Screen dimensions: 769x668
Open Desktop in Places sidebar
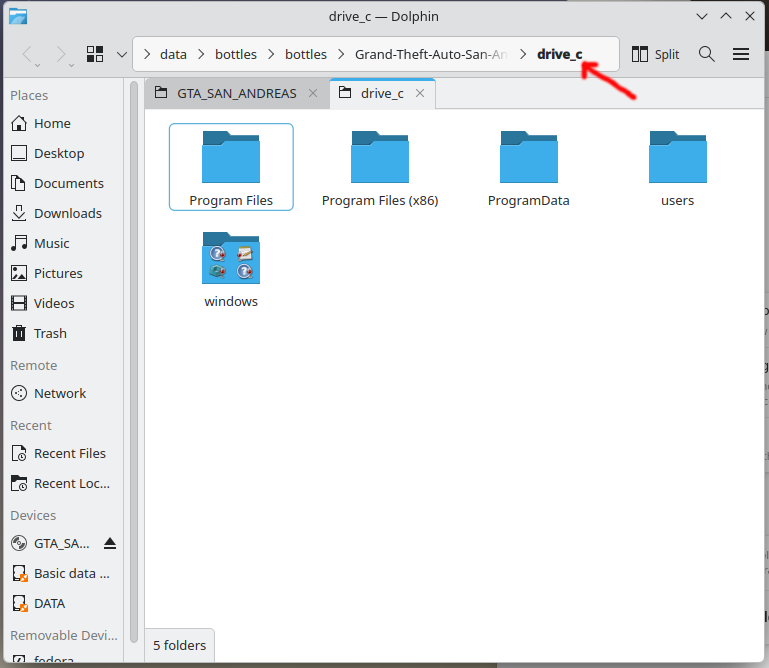coord(64,154)
